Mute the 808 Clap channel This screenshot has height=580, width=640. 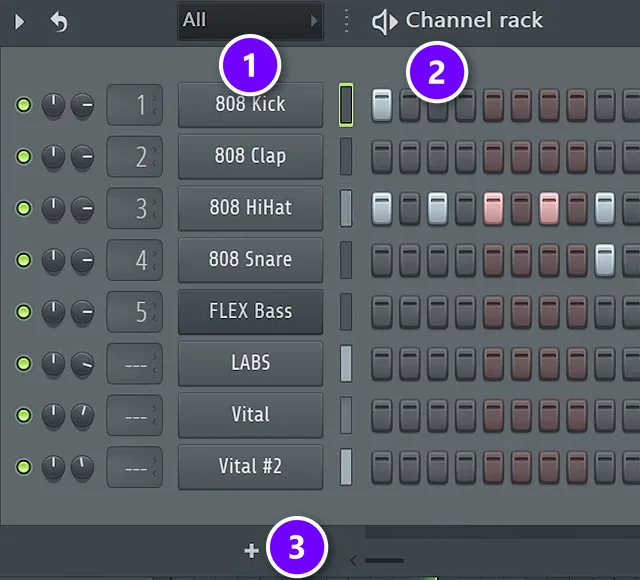24,156
